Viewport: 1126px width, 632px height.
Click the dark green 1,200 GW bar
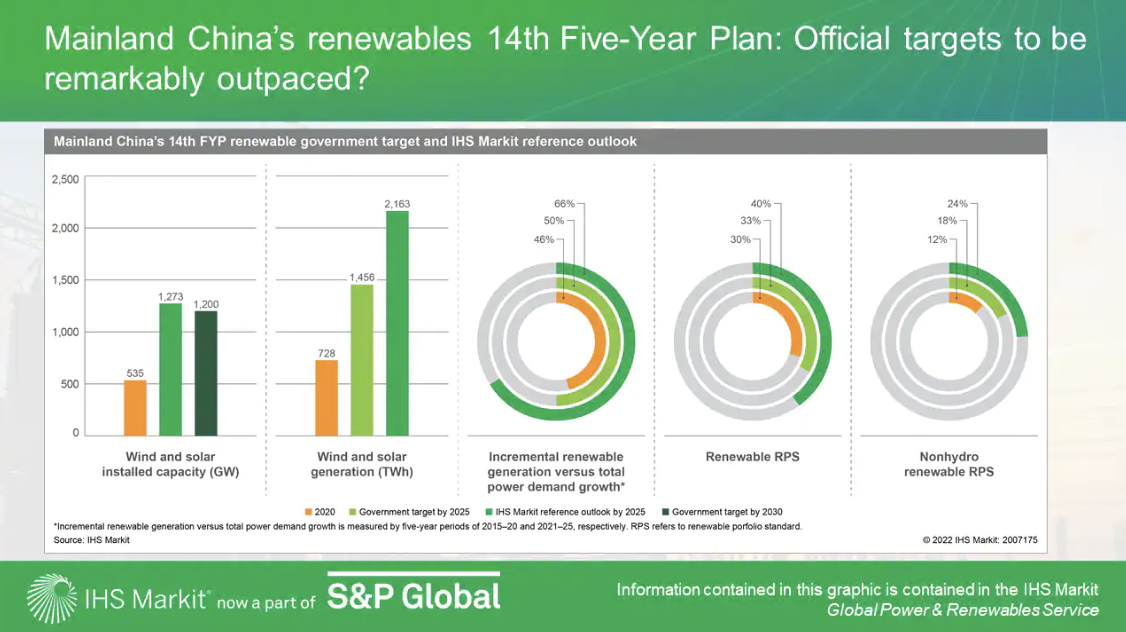(x=205, y=373)
